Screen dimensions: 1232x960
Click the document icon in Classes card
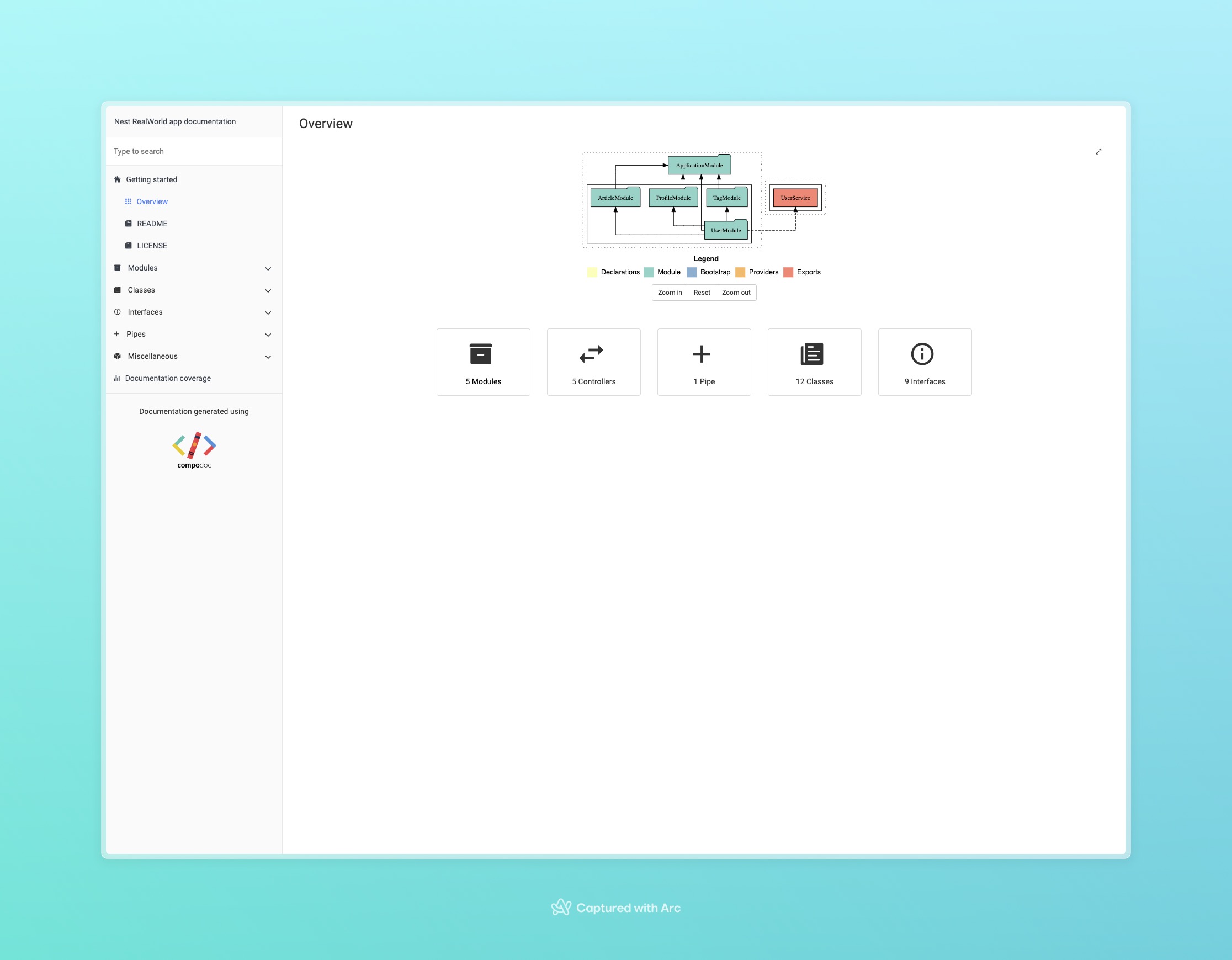812,354
